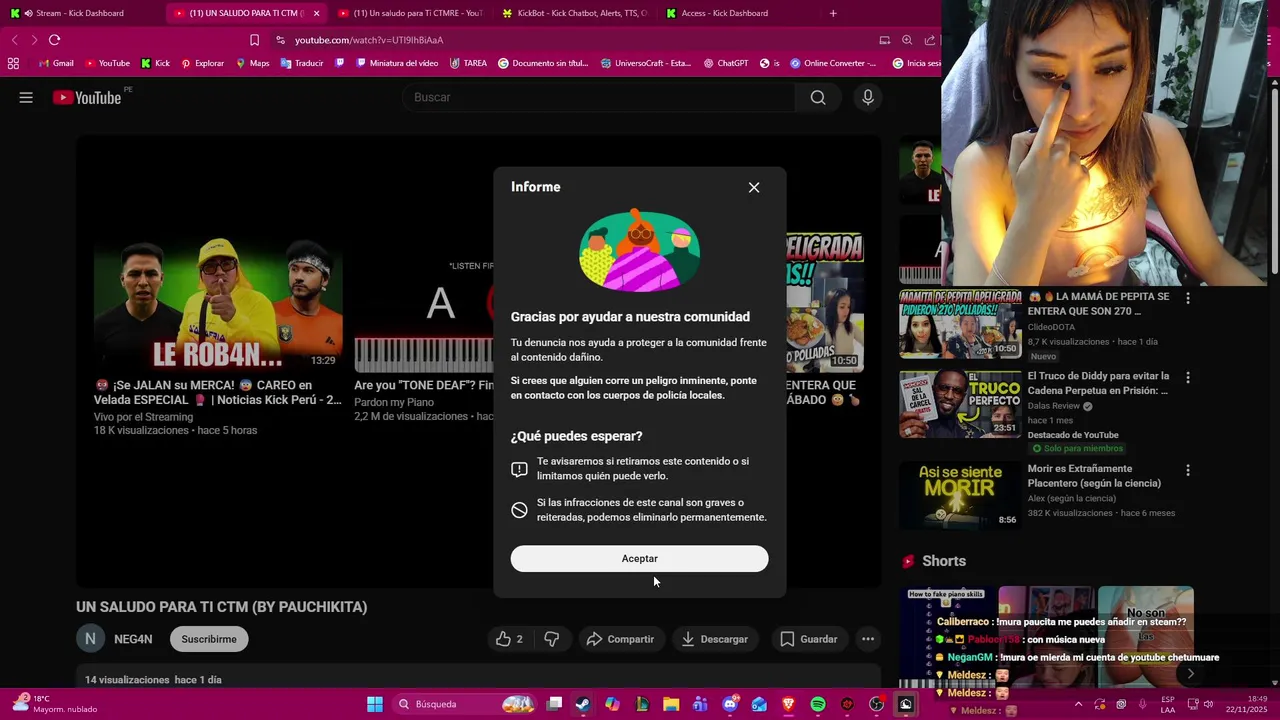Like the video with thumbs up
Image resolution: width=1280 pixels, height=720 pixels.
[x=509, y=639]
